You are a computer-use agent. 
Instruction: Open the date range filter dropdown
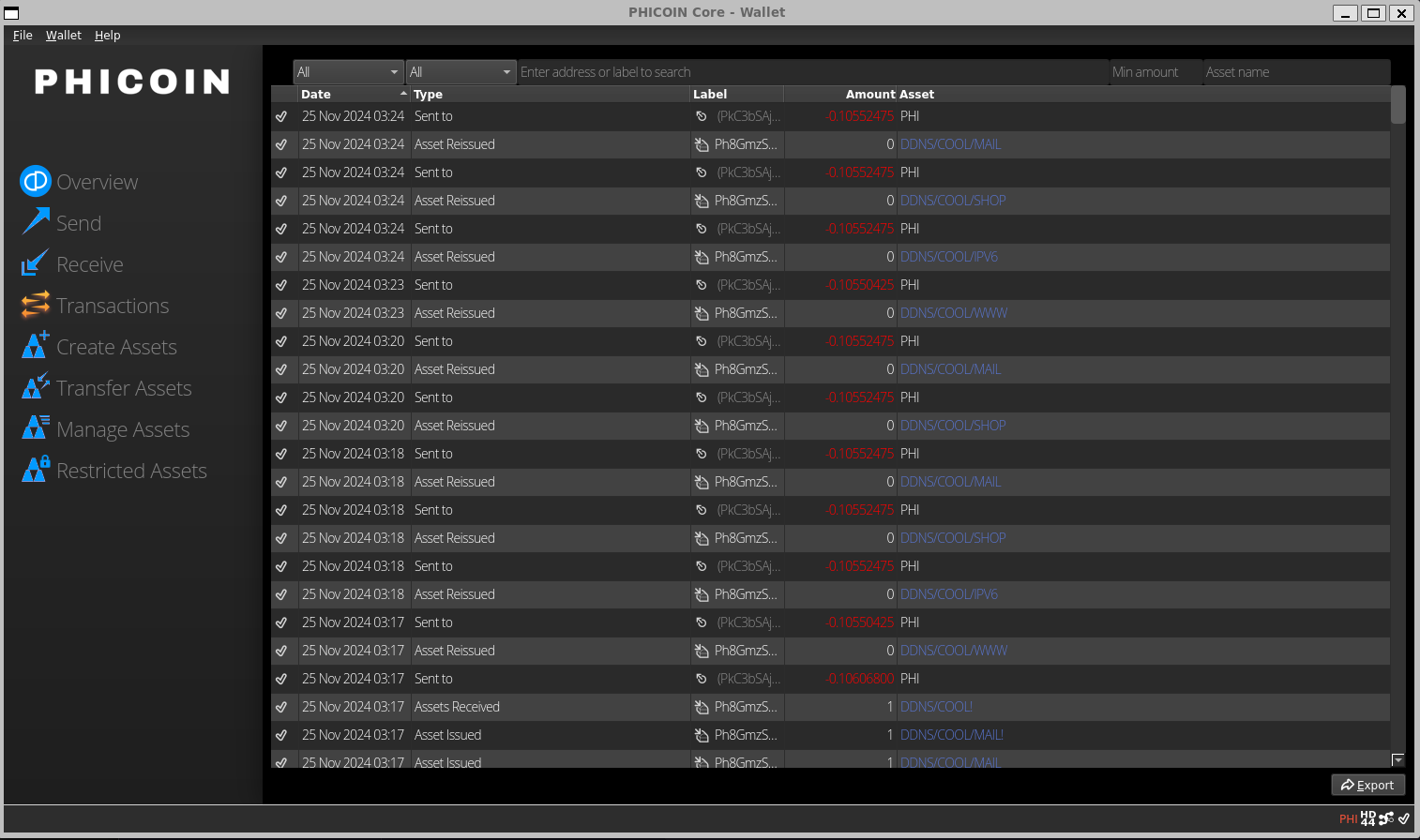tap(348, 72)
